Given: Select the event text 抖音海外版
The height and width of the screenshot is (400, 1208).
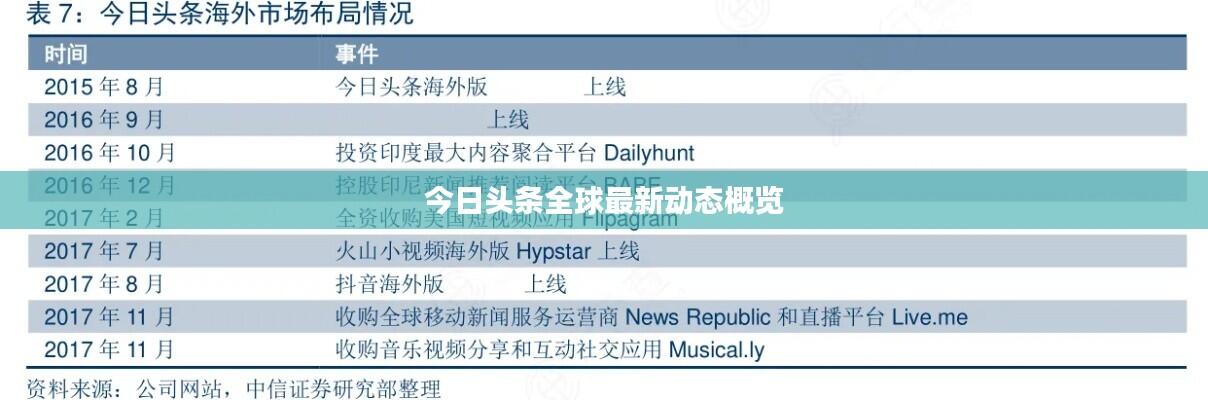Looking at the screenshot, I should tap(389, 284).
